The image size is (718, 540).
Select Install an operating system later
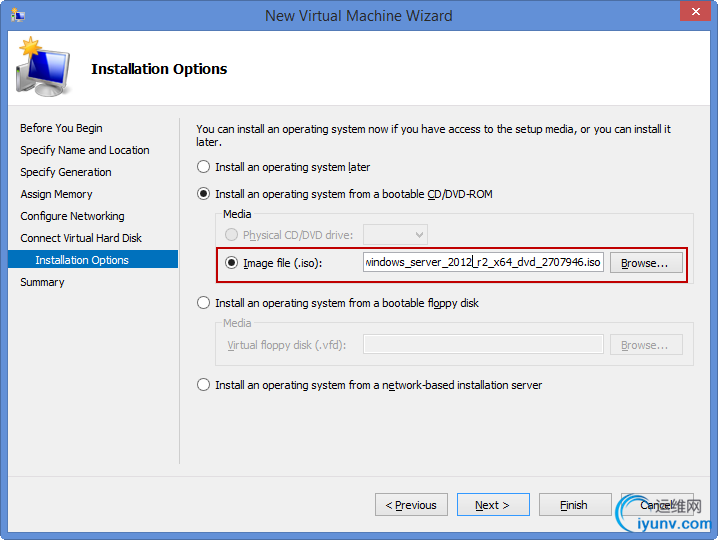203,167
